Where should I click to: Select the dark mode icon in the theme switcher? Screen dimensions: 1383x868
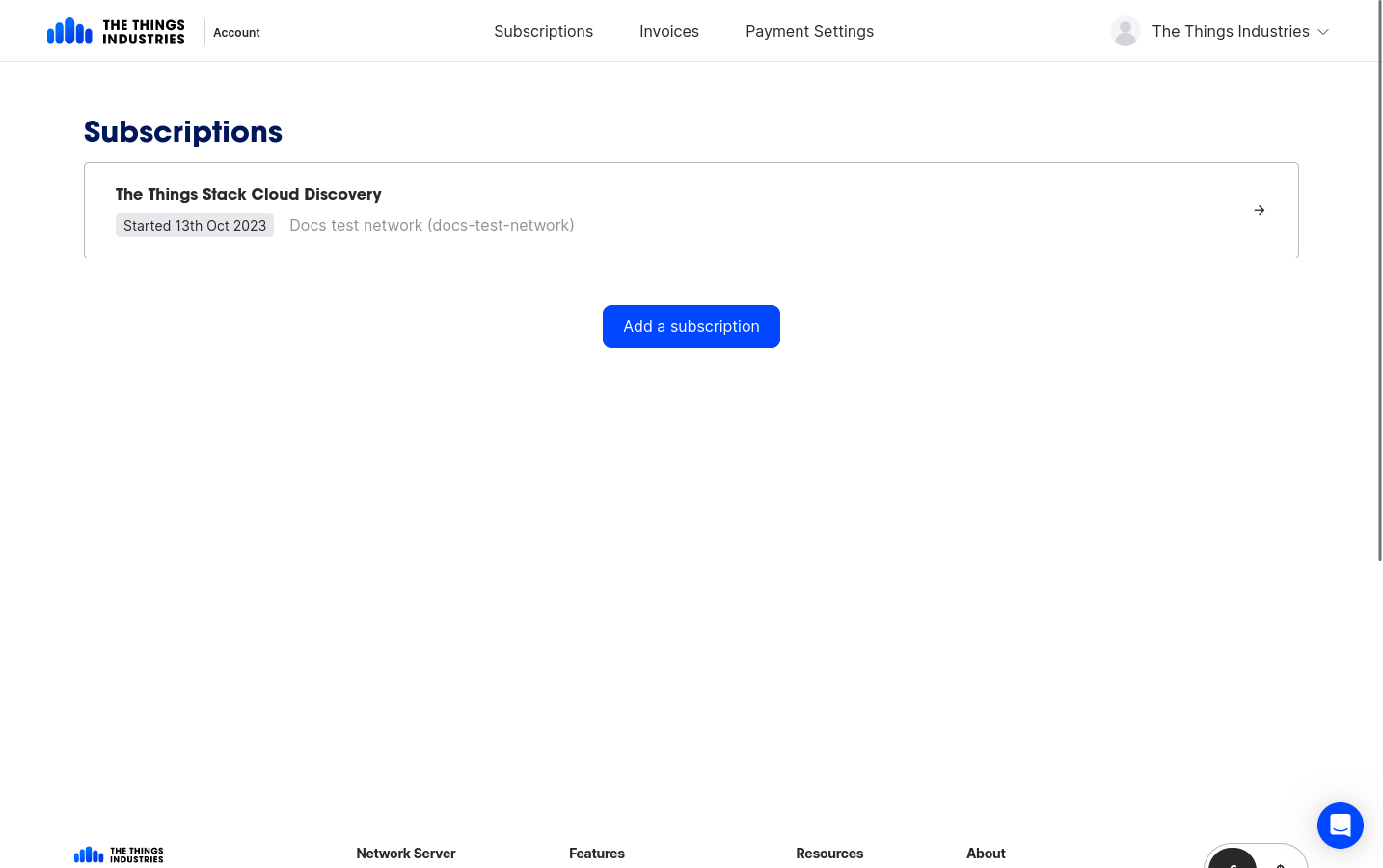(1233, 865)
